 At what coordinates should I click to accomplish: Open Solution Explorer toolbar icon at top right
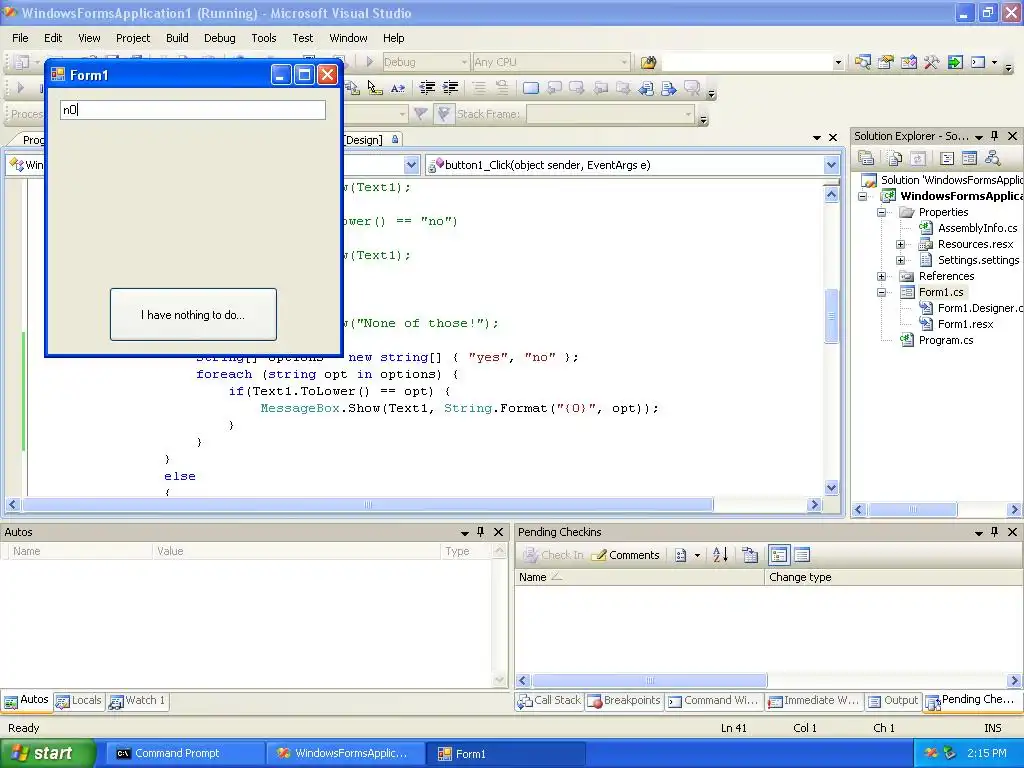(863, 62)
